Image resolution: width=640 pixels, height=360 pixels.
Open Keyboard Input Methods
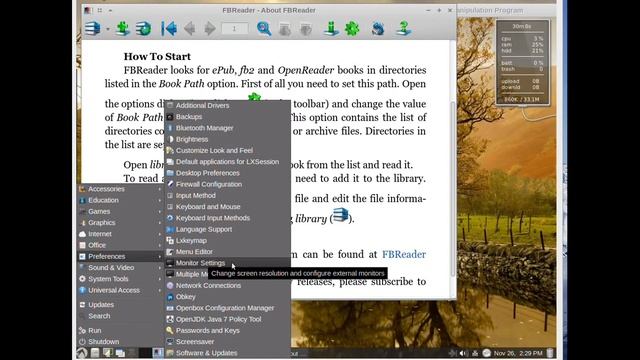click(x=228, y=218)
